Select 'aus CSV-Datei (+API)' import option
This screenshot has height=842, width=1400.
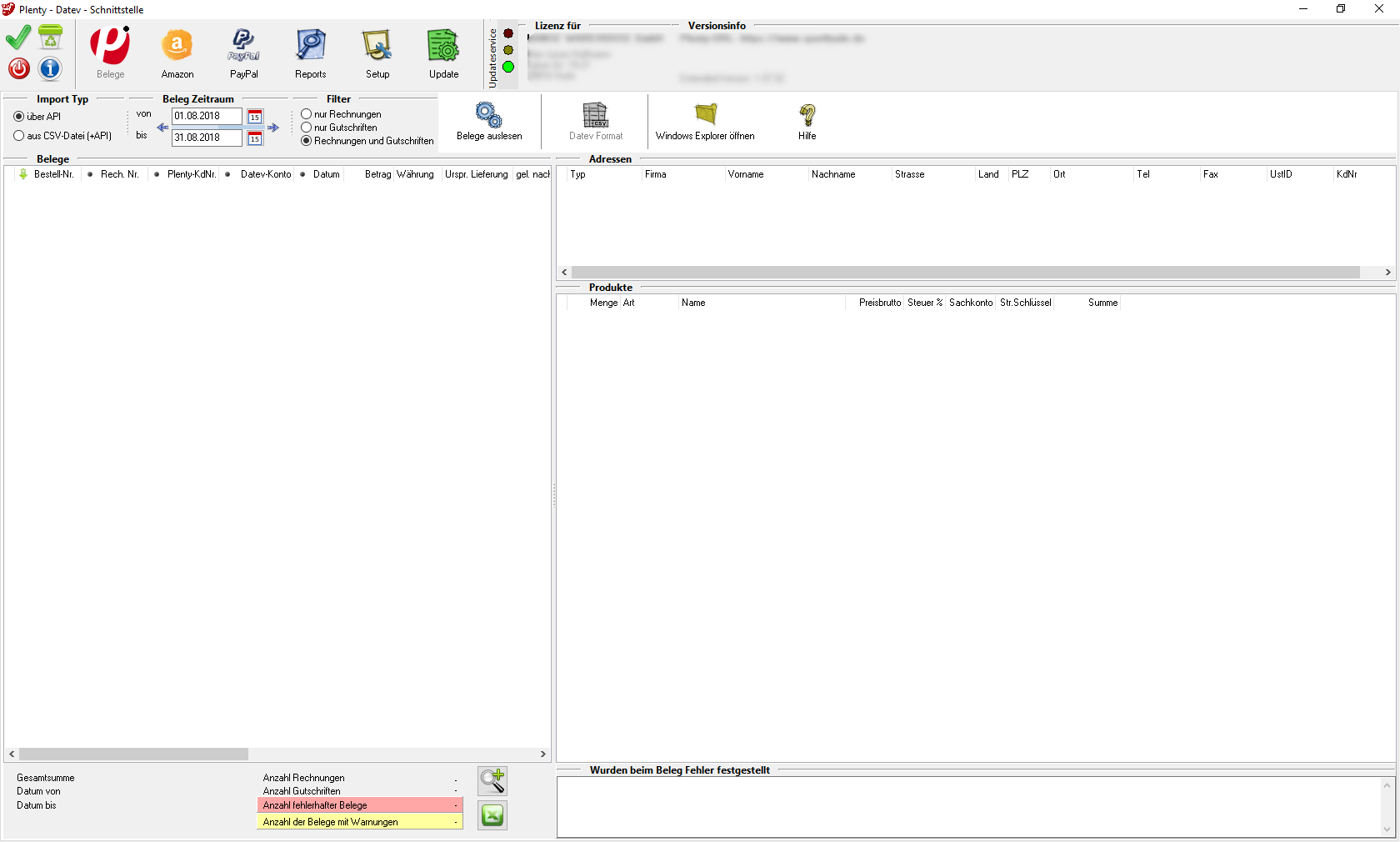coord(19,136)
